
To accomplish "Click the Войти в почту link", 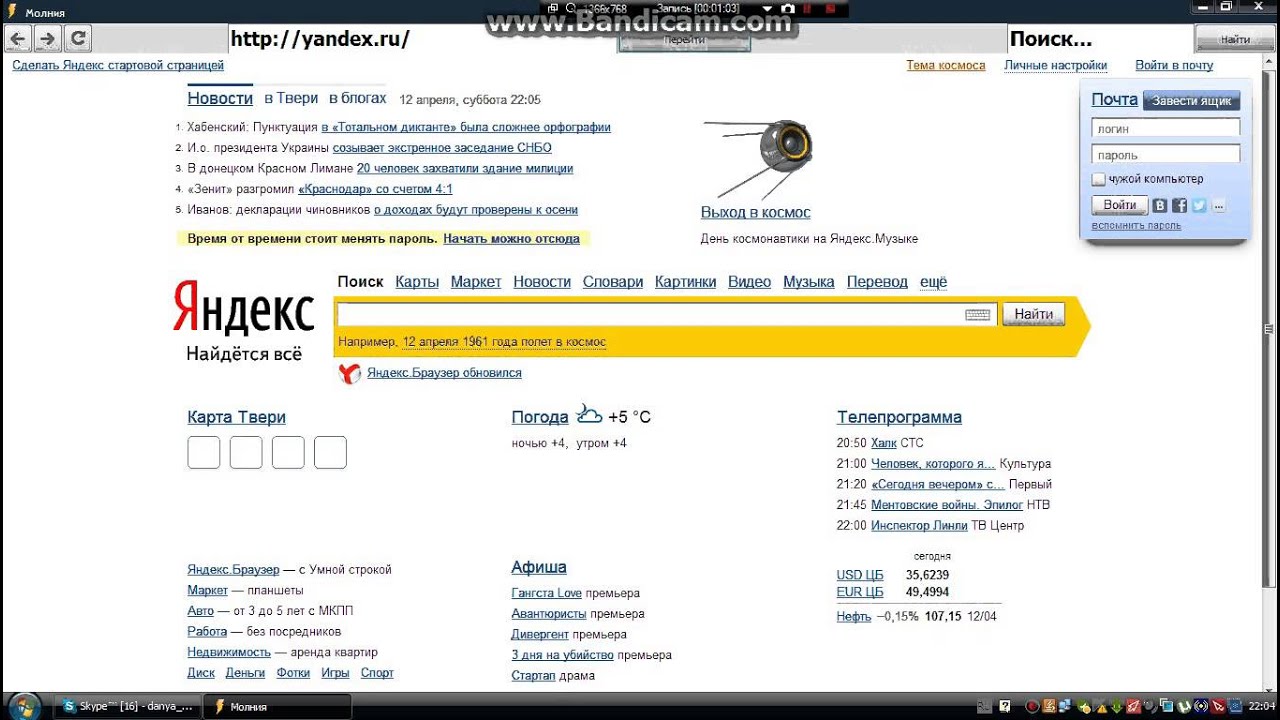I will click(x=1174, y=65).
